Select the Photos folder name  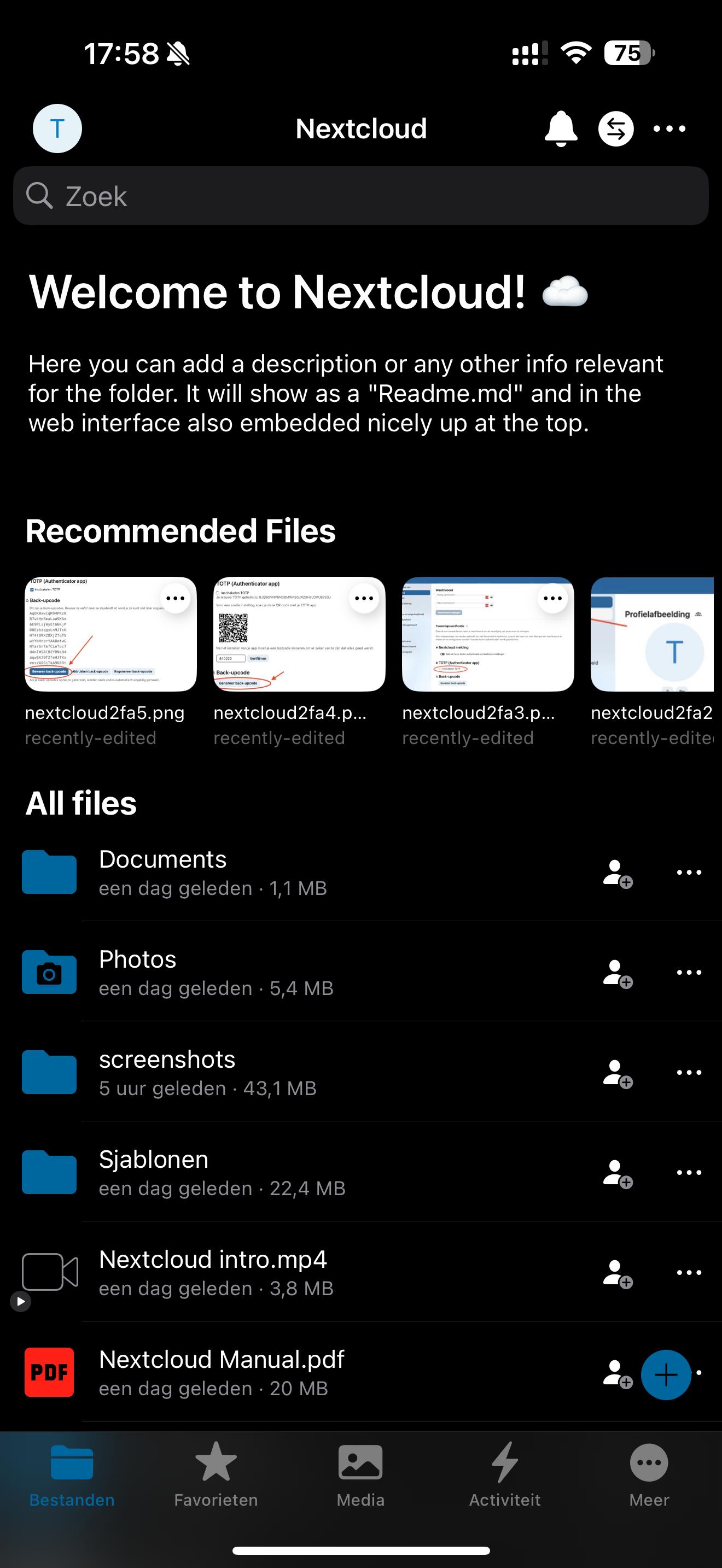click(138, 959)
